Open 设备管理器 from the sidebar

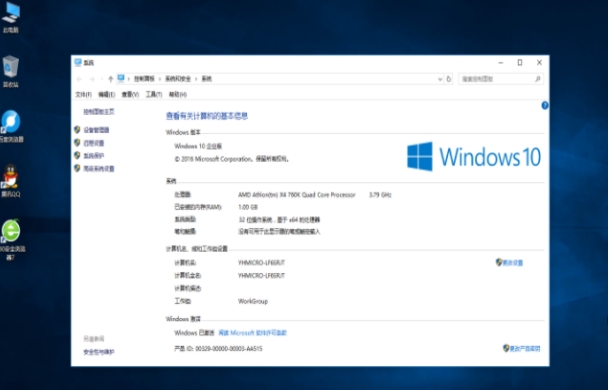click(96, 130)
